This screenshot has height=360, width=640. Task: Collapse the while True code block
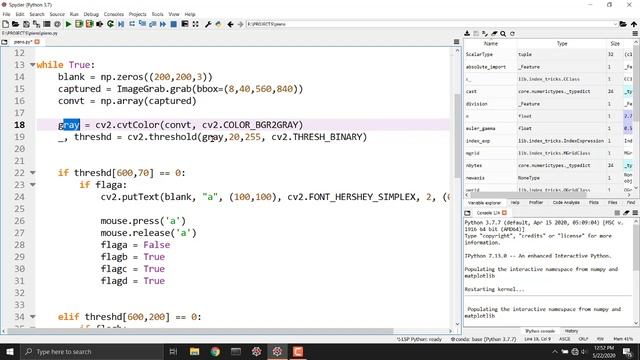click(32, 65)
